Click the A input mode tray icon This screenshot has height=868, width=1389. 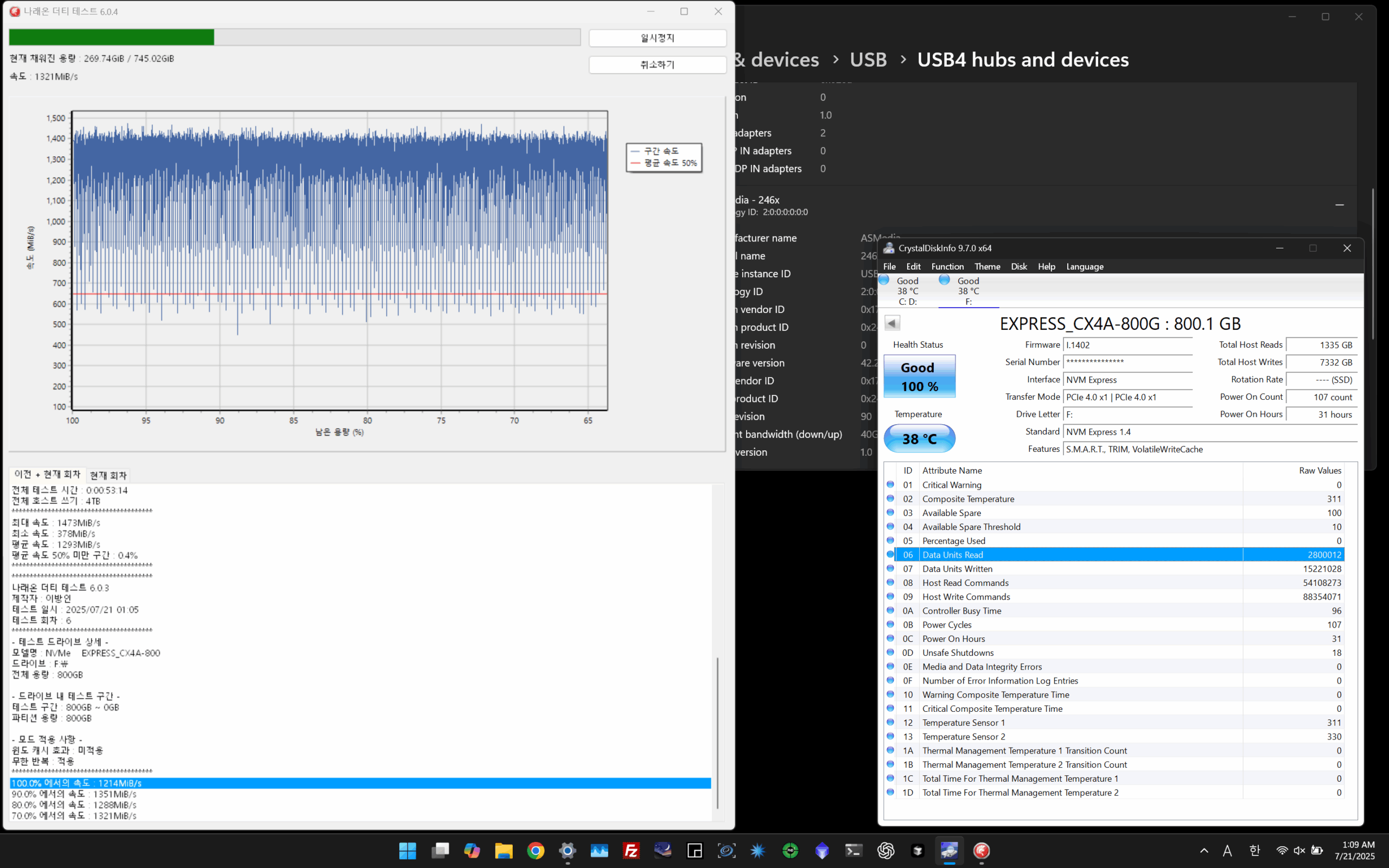pos(1227,850)
